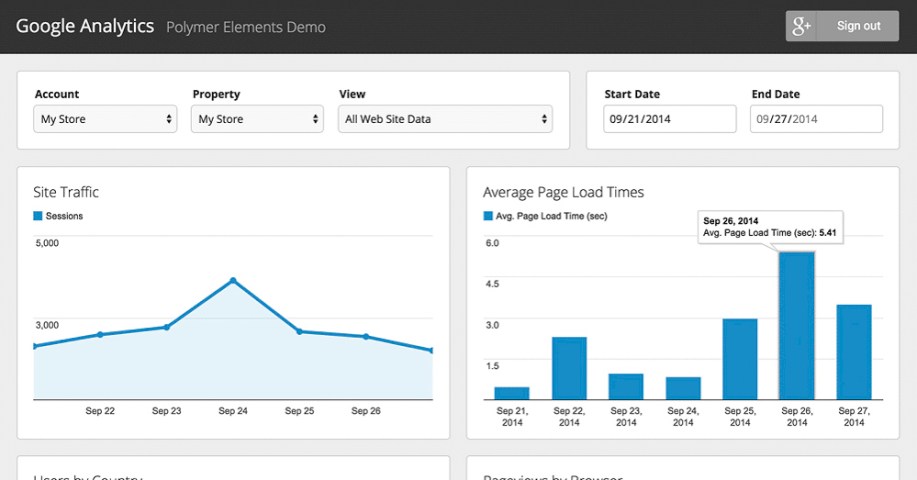Click the Sep 26, 2014 bar
The height and width of the screenshot is (480, 917).
tap(797, 325)
